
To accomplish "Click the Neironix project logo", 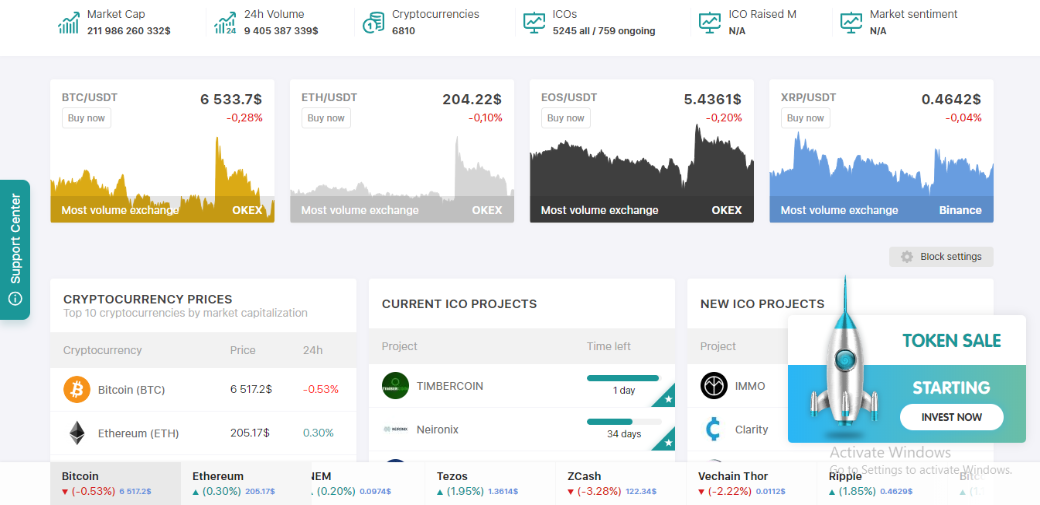I will [395, 429].
